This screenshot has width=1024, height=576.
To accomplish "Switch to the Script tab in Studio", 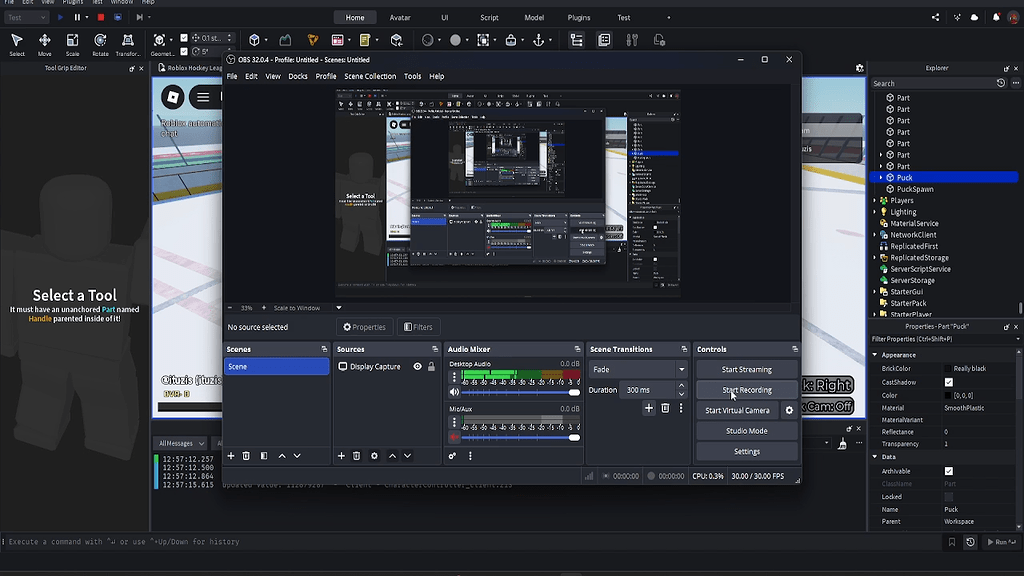I will 489,18.
